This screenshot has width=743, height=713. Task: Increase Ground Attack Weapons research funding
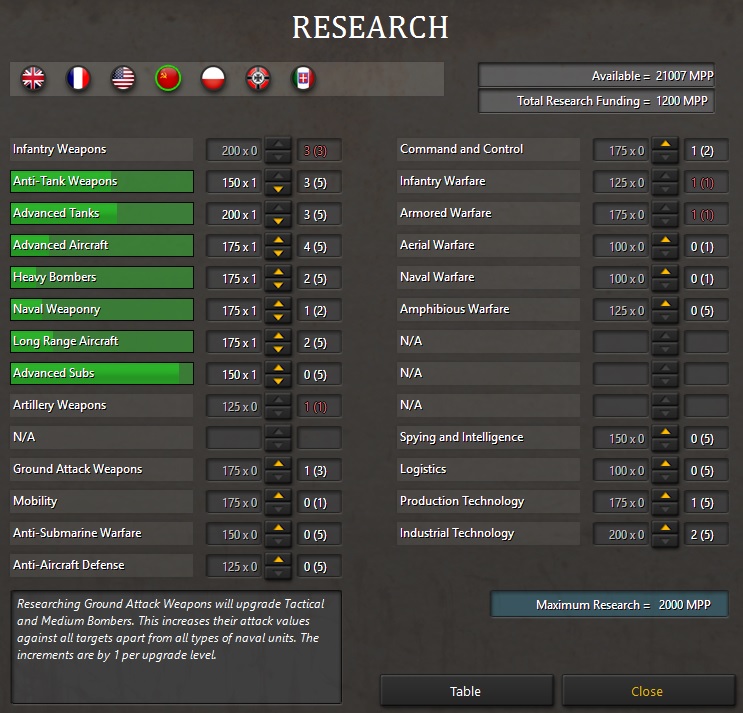(279, 464)
